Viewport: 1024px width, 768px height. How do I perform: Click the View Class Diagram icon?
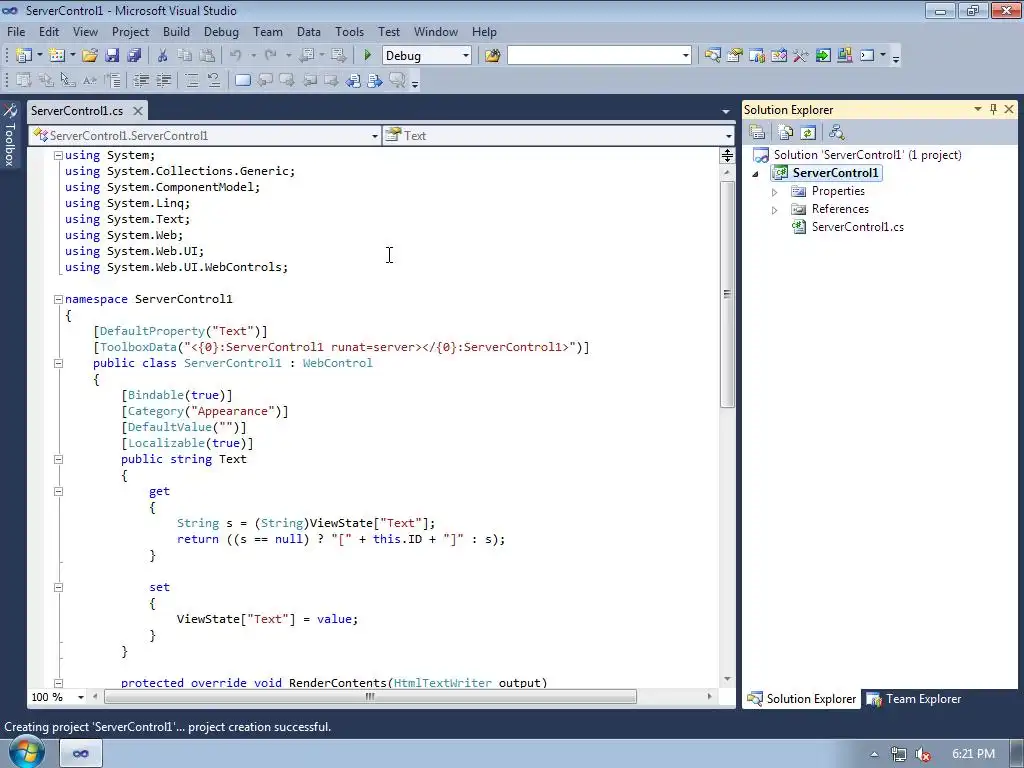tap(837, 133)
